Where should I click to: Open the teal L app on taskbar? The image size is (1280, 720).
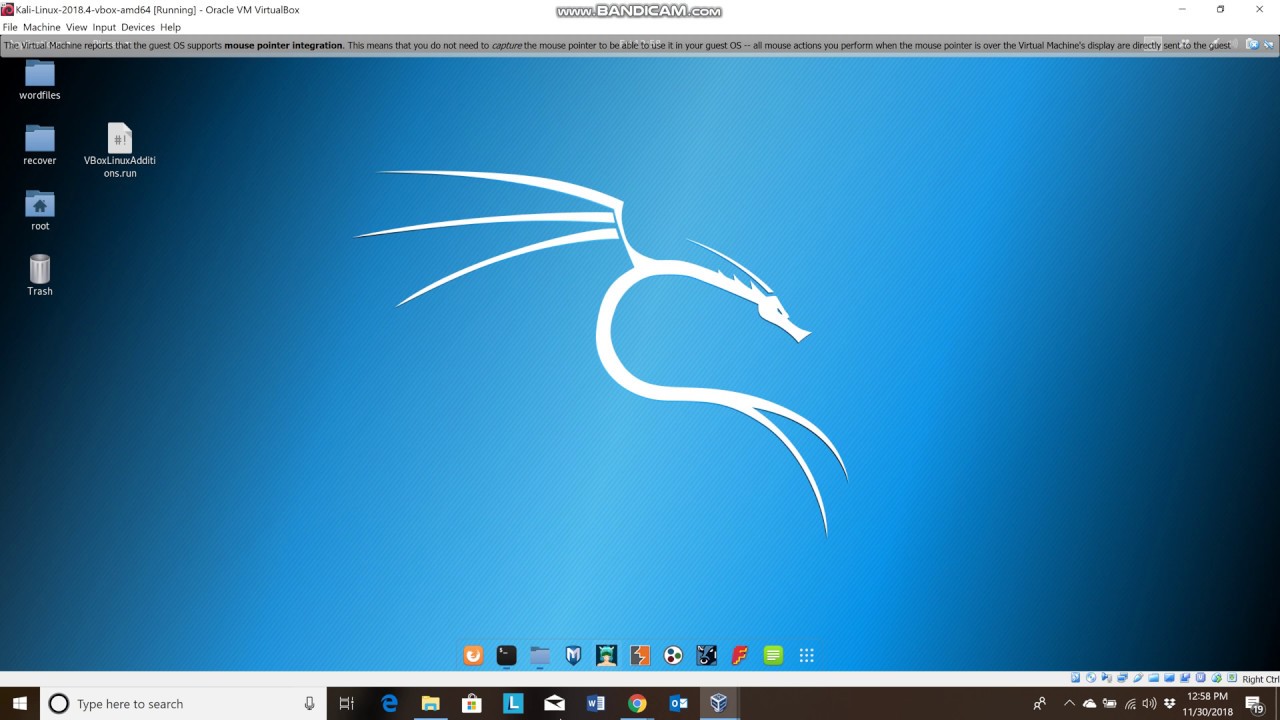(513, 704)
